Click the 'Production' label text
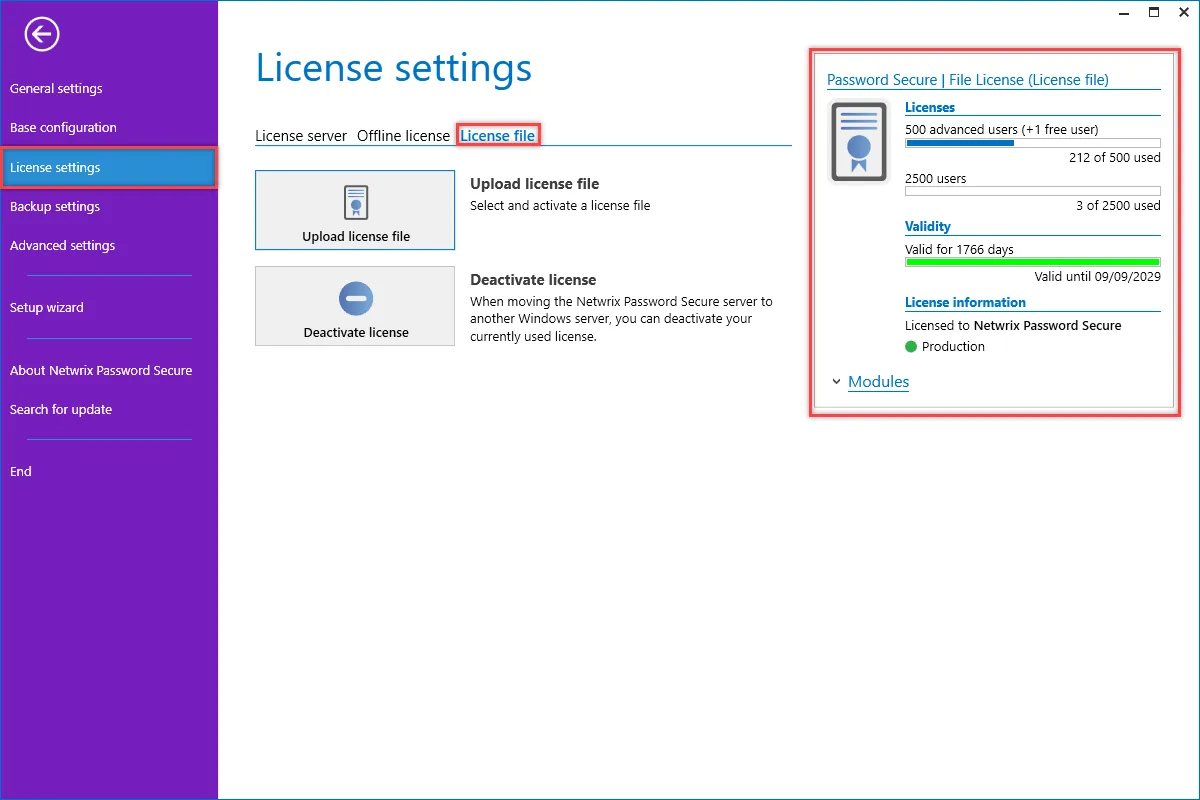This screenshot has height=800, width=1200. tap(953, 347)
